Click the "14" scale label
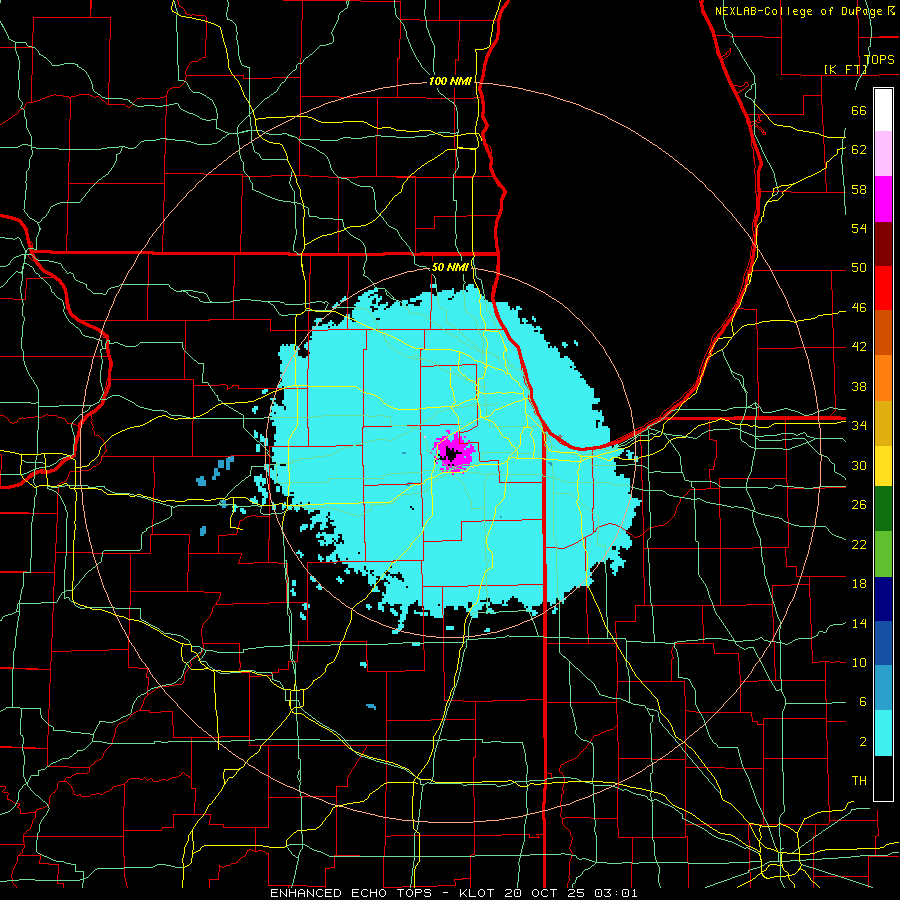 point(859,623)
